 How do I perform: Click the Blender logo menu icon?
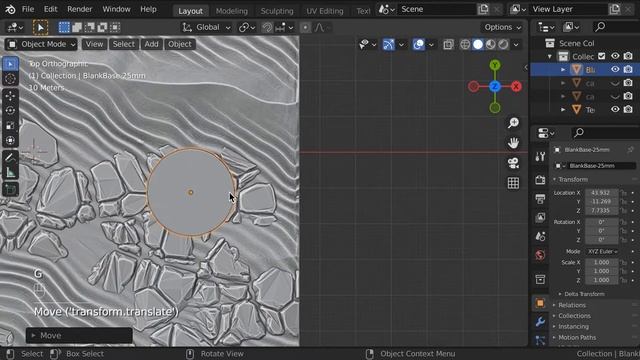pos(10,9)
